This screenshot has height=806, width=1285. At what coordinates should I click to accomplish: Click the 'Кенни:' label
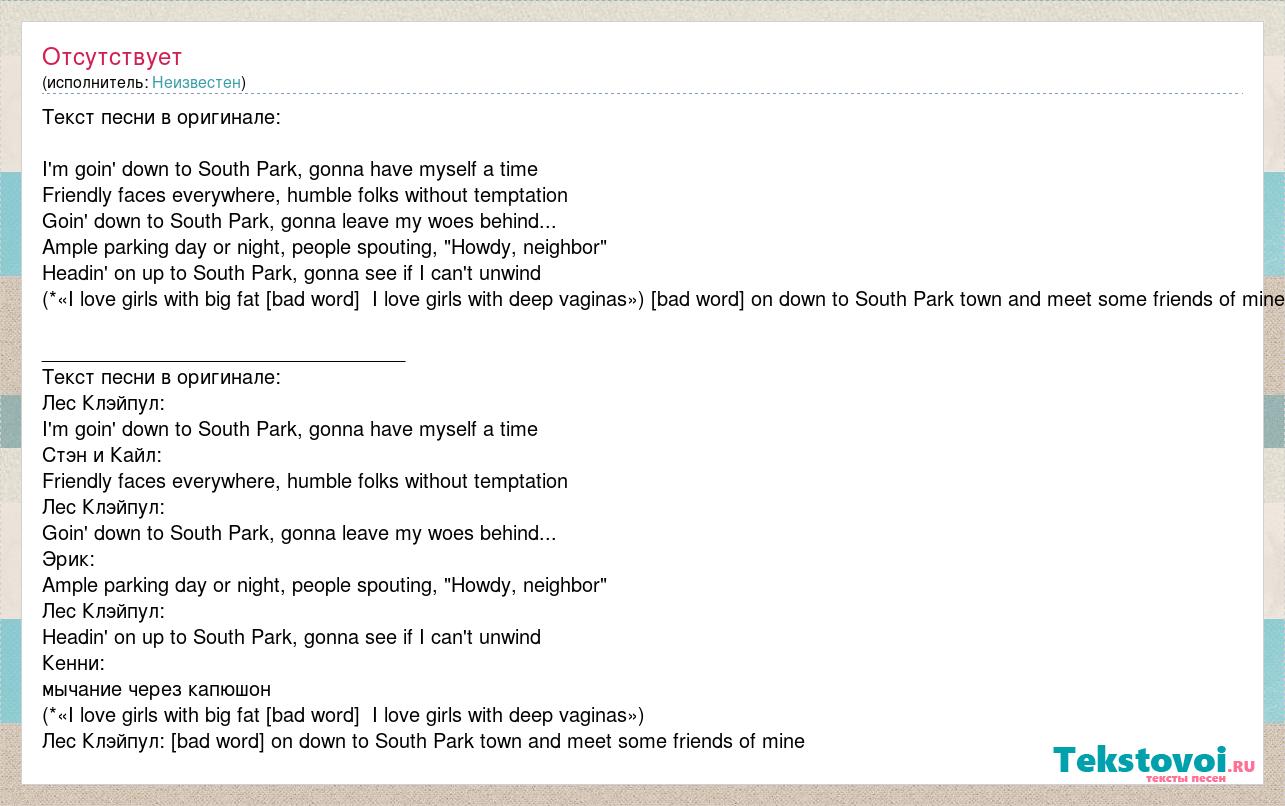(x=73, y=663)
